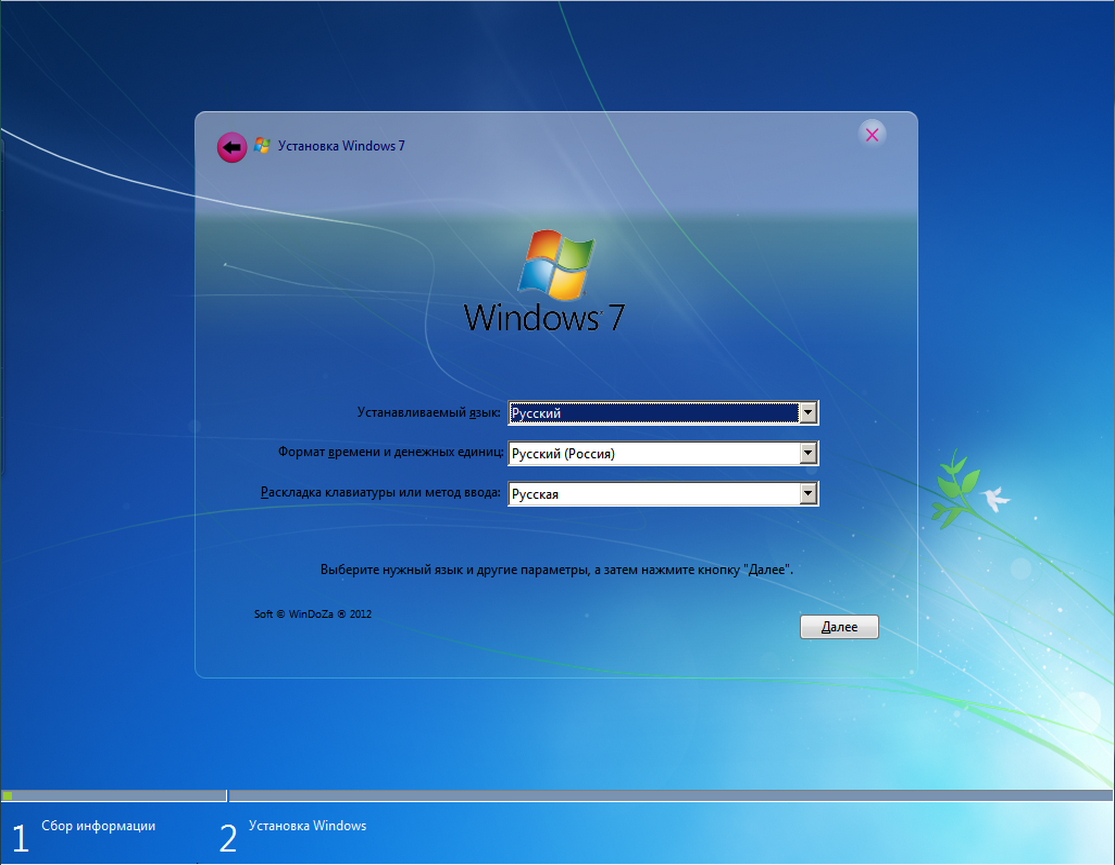Open the keyboard layout dropdown arrow
This screenshot has width=1115, height=865.
[x=808, y=494]
